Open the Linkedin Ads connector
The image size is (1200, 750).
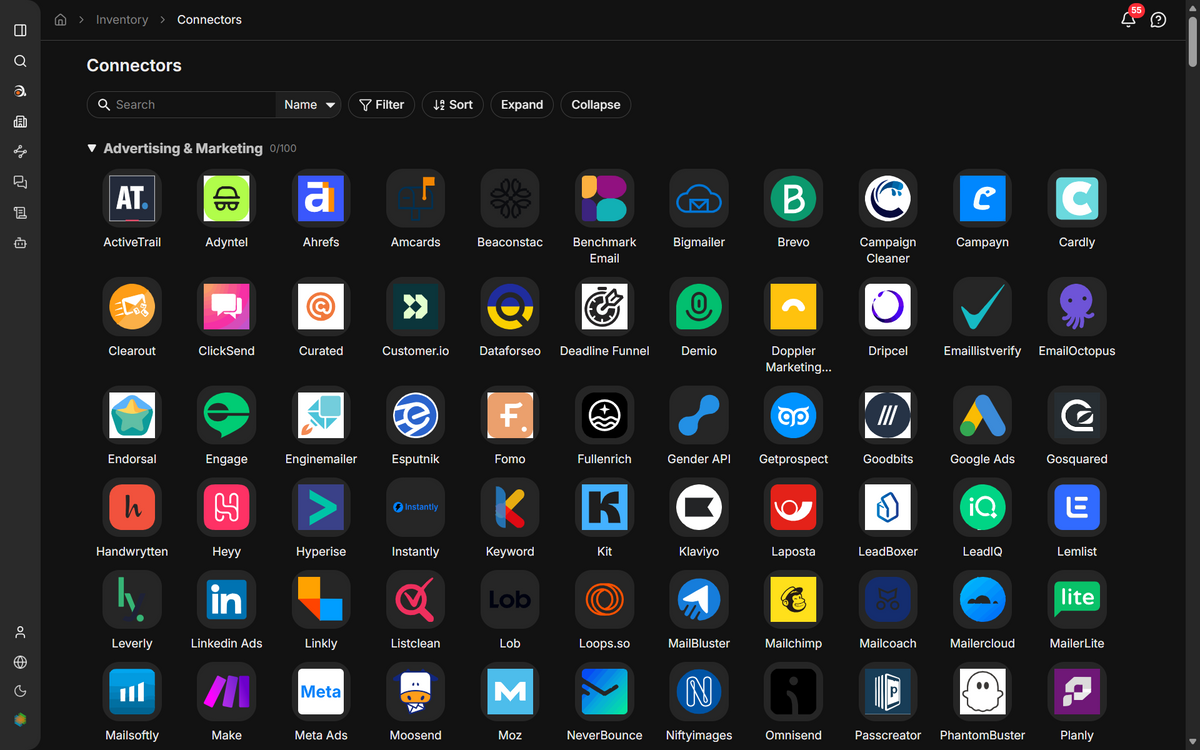(x=226, y=599)
